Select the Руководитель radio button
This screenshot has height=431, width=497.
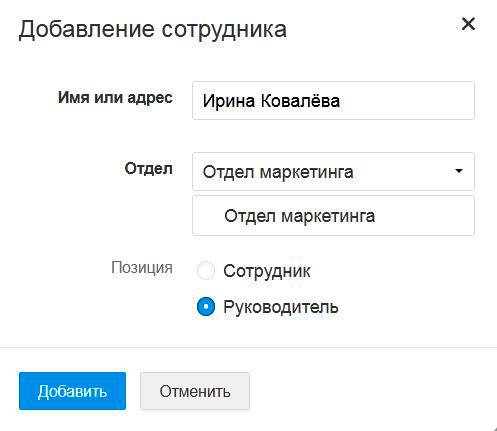206,306
